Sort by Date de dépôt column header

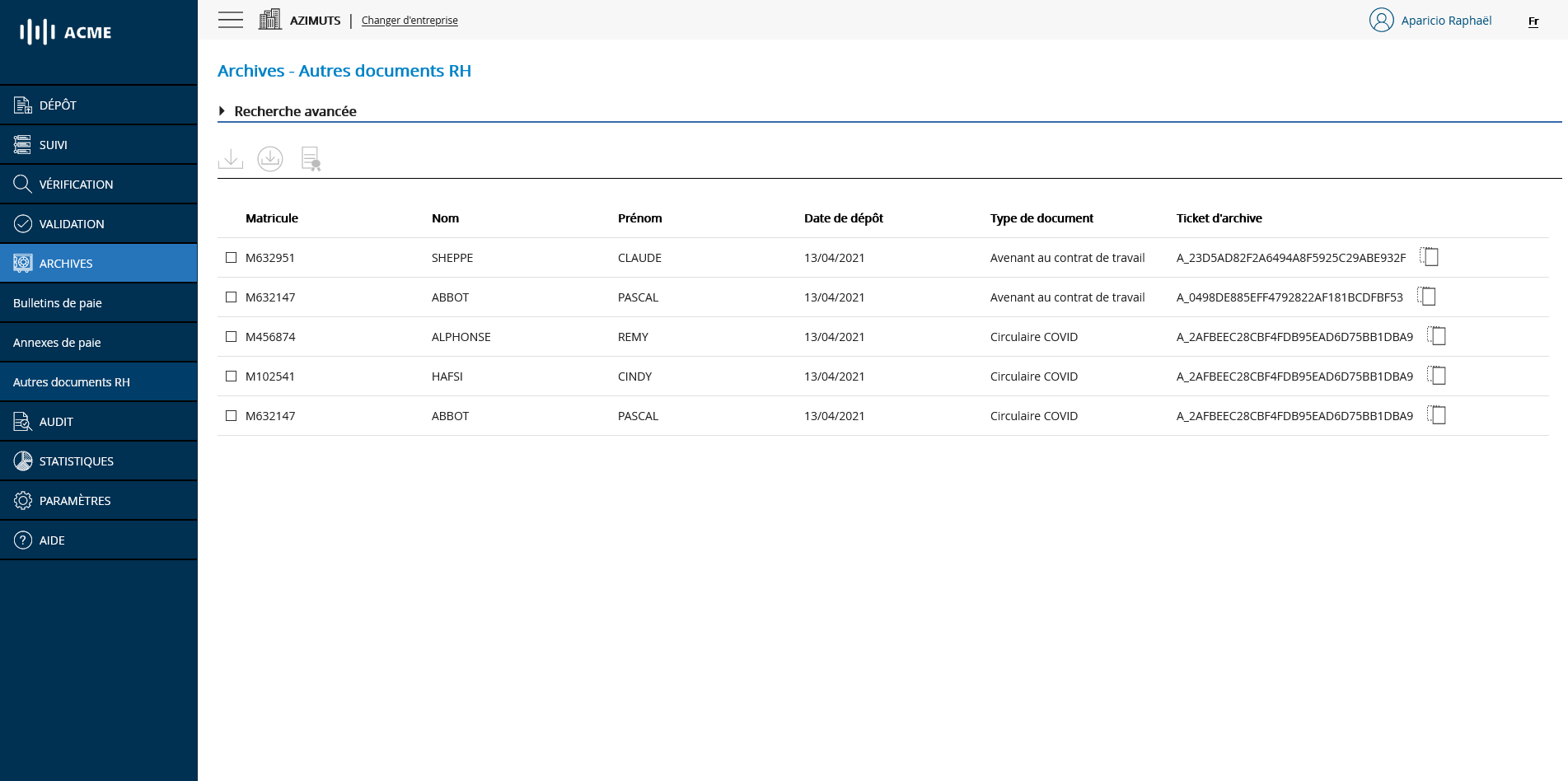coord(843,218)
